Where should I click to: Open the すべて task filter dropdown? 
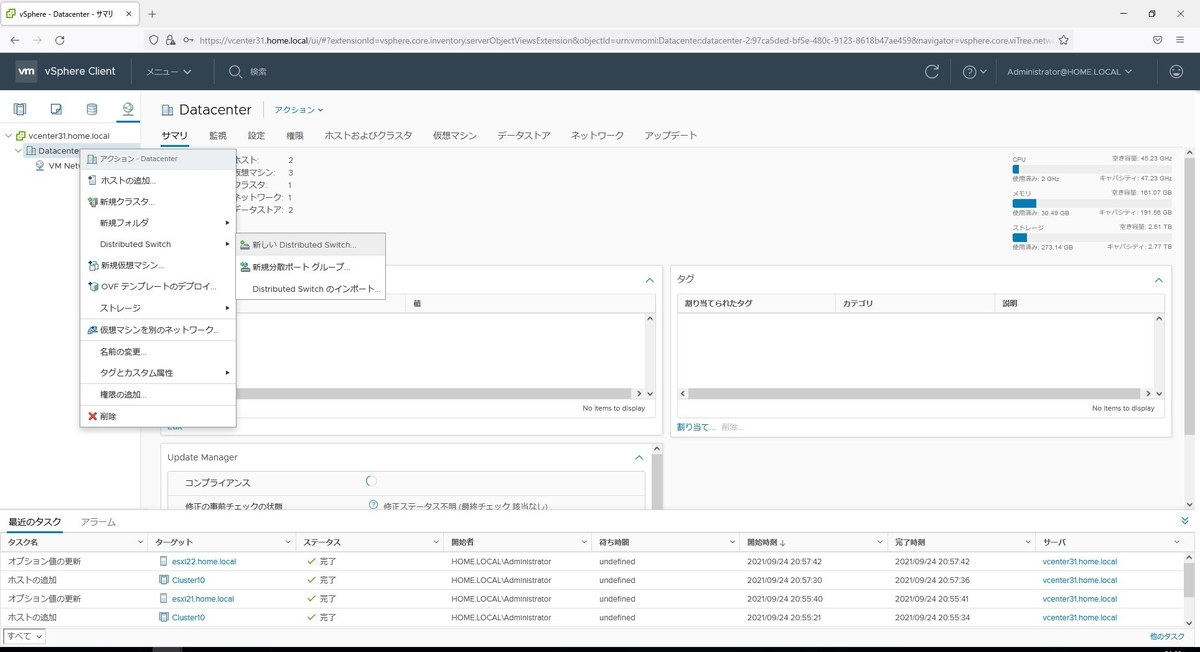pyautogui.click(x=25, y=636)
